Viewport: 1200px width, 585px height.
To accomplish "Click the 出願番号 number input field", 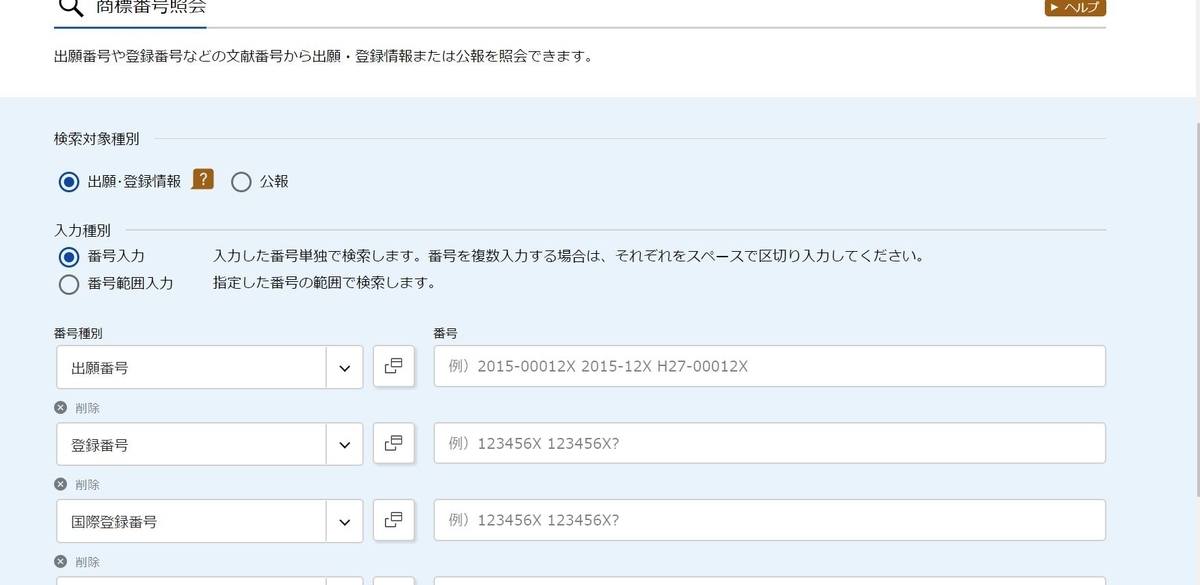I will [x=769, y=366].
